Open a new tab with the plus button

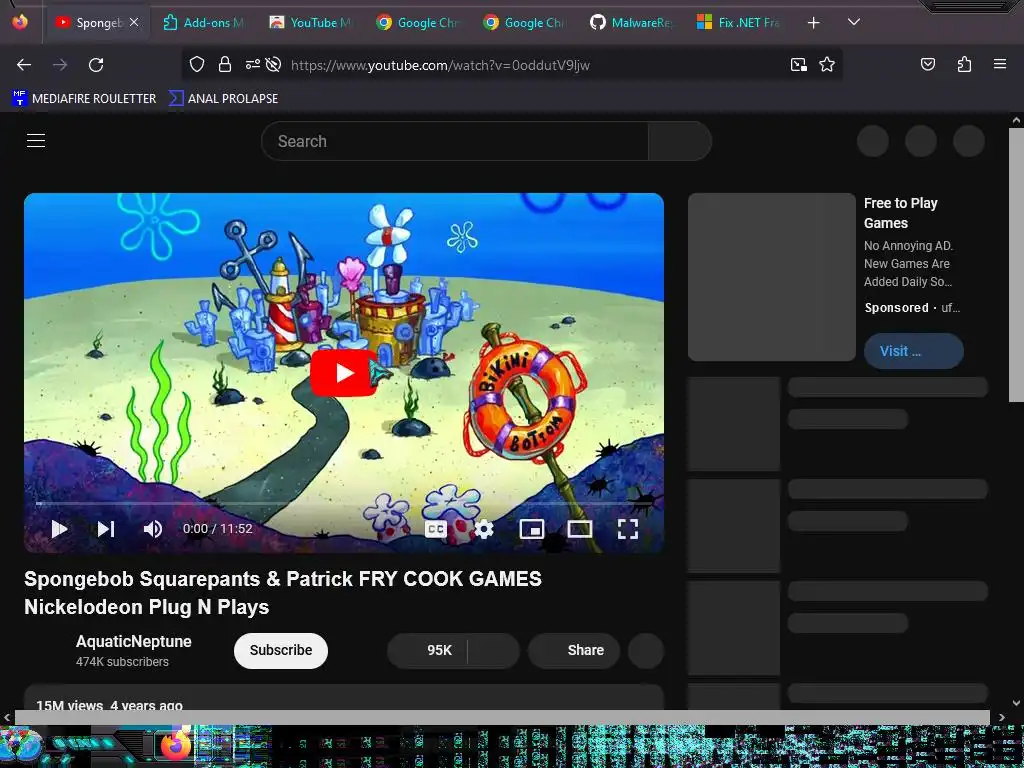click(813, 23)
